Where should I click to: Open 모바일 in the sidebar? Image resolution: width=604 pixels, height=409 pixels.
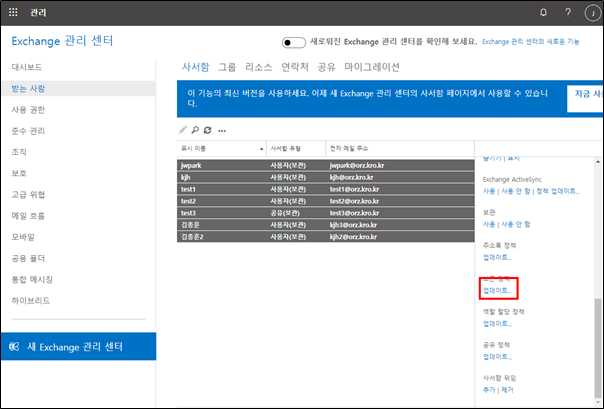point(23,237)
